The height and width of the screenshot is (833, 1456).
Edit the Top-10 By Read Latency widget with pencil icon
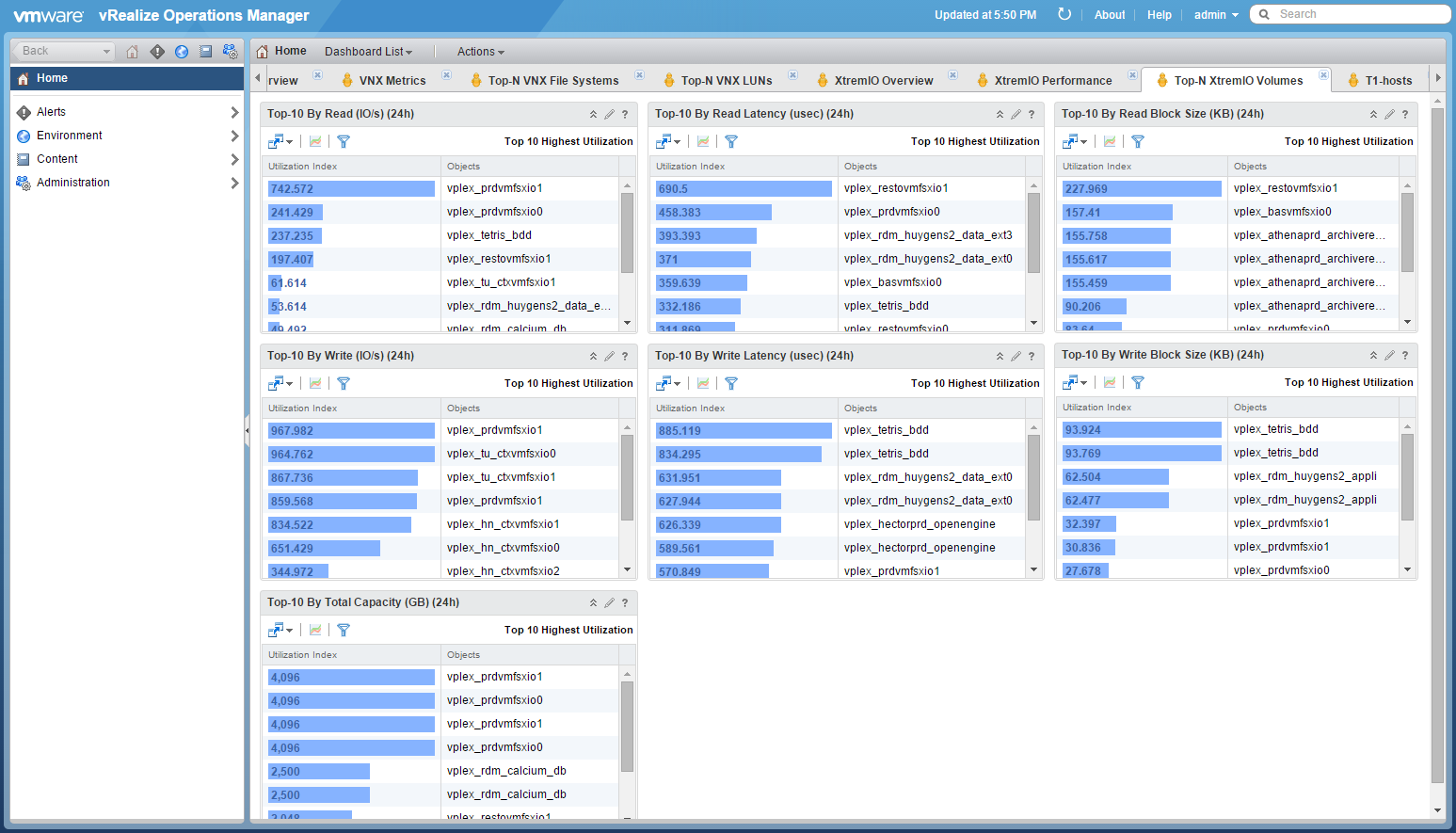[x=1016, y=114]
